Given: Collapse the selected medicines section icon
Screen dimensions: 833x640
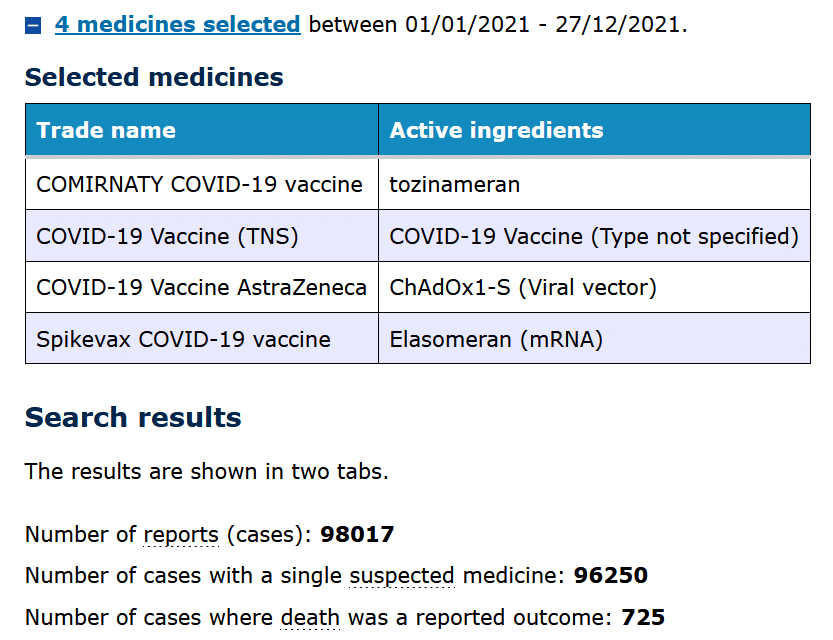Looking at the screenshot, I should 33,25.
